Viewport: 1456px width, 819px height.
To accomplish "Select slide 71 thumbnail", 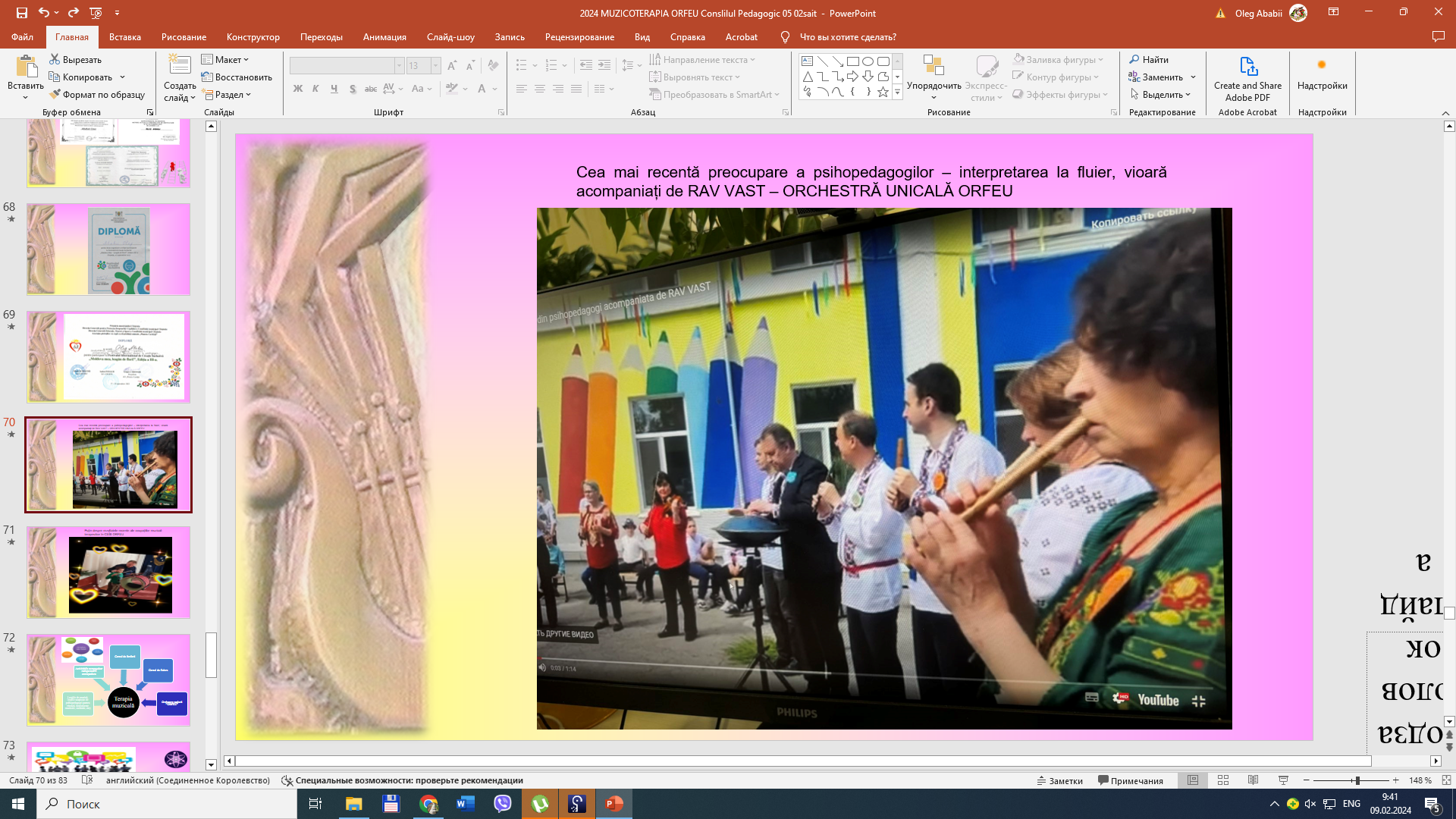I will tap(108, 573).
